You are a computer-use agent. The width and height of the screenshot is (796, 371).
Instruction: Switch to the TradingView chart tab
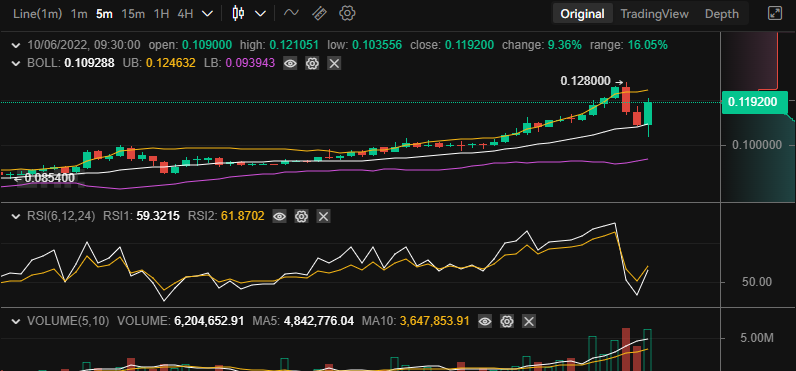coord(654,14)
